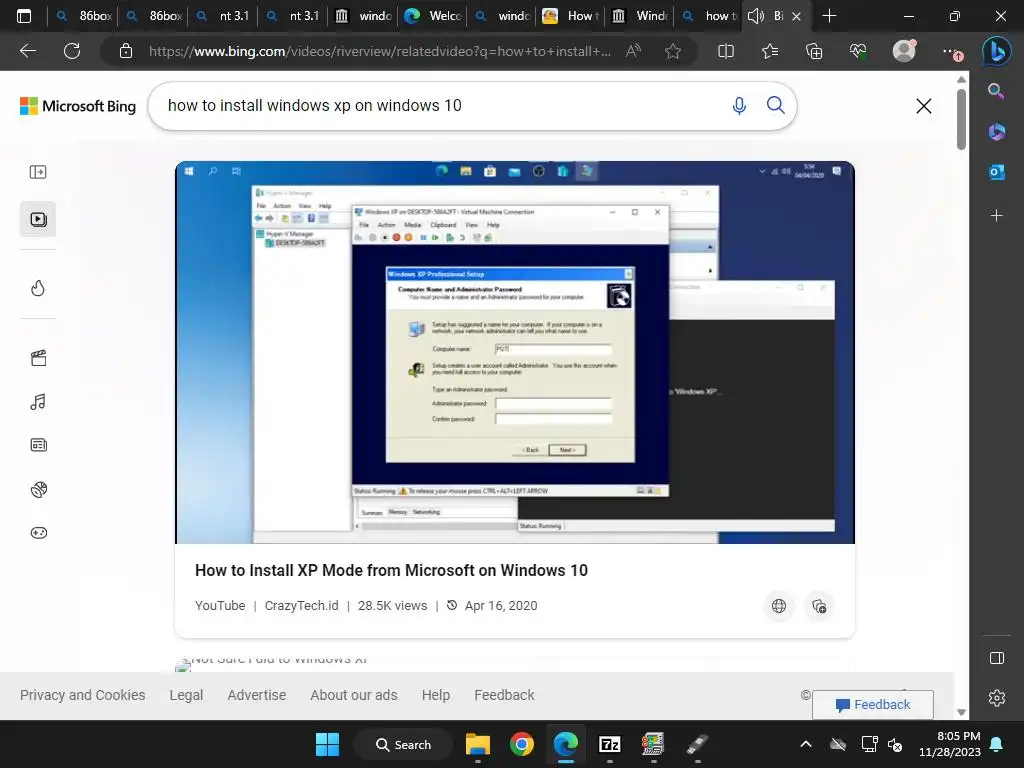Go to Microsoft Bing home logo
Screen dimensions: 1024x768
(x=78, y=106)
